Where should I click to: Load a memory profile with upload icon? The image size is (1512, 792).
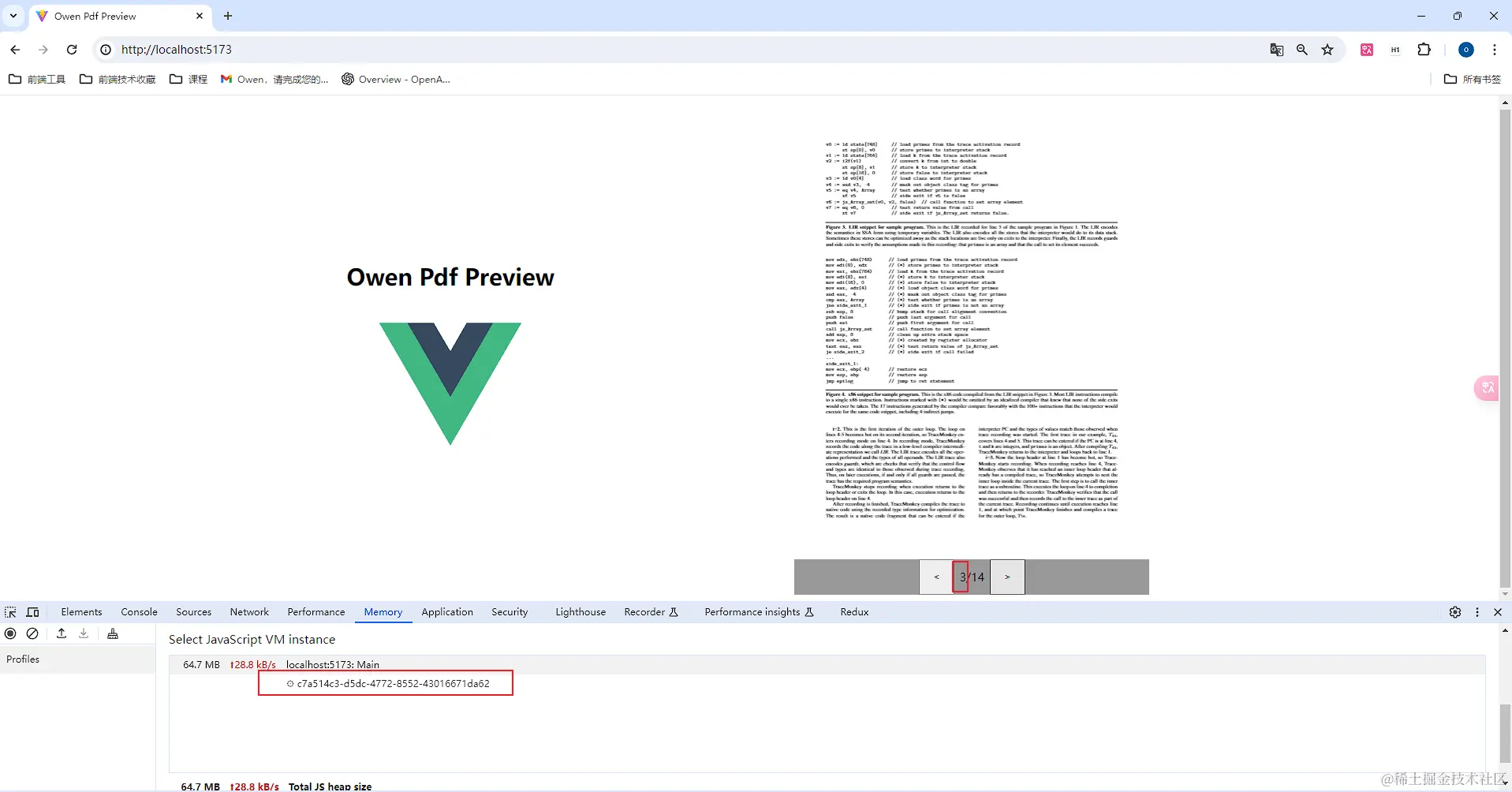point(62,633)
